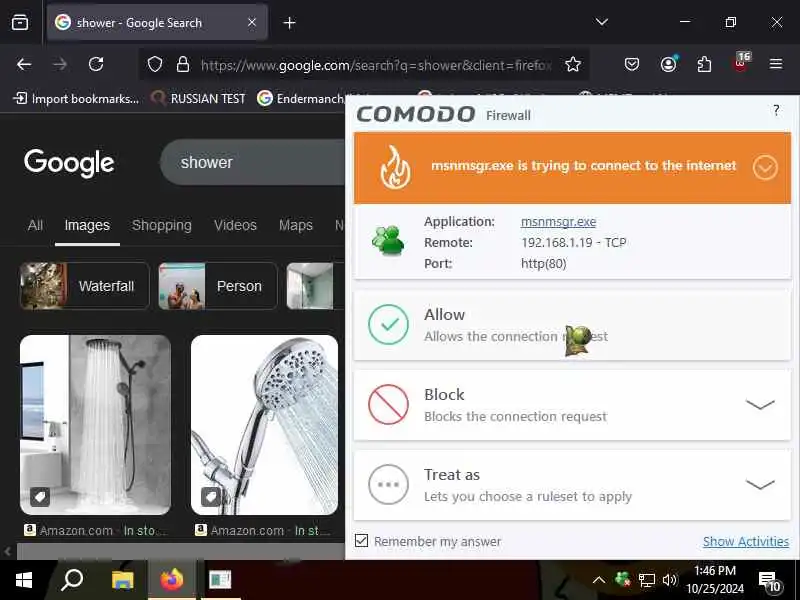Open Comodo Firewall help question mark
Viewport: 800px width, 600px height.
tap(776, 110)
